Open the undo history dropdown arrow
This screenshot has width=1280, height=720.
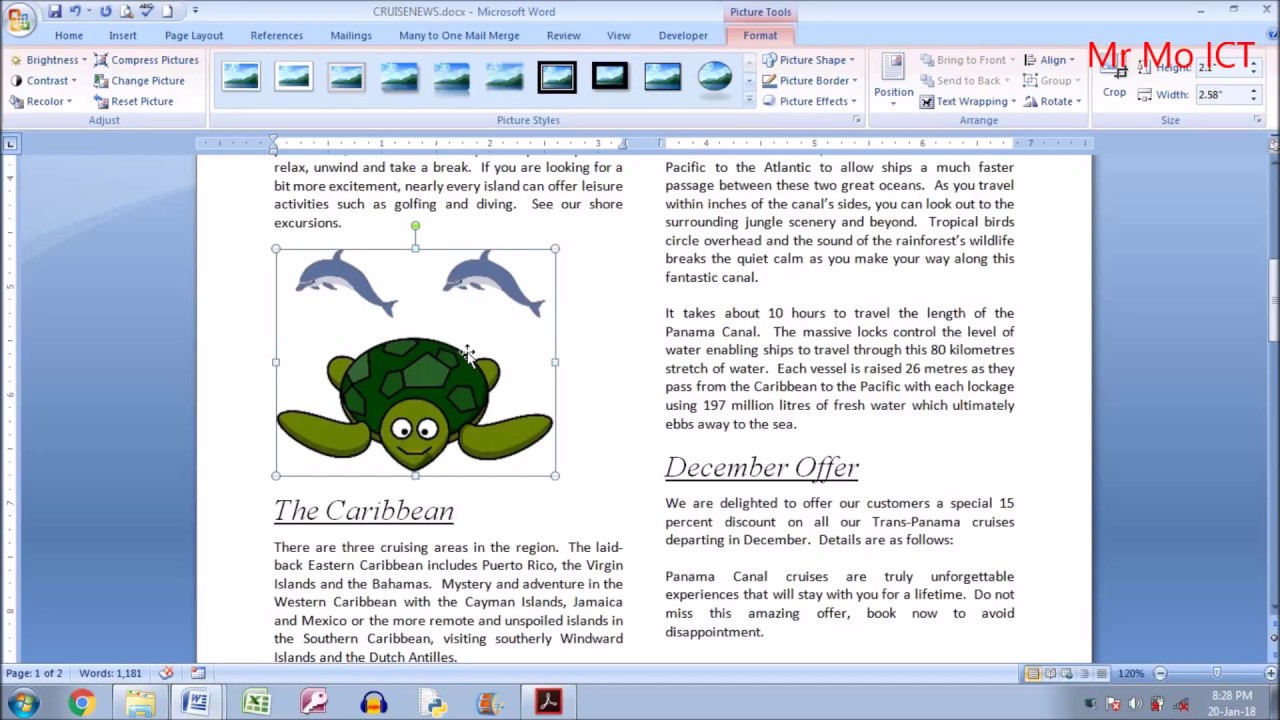coord(89,11)
